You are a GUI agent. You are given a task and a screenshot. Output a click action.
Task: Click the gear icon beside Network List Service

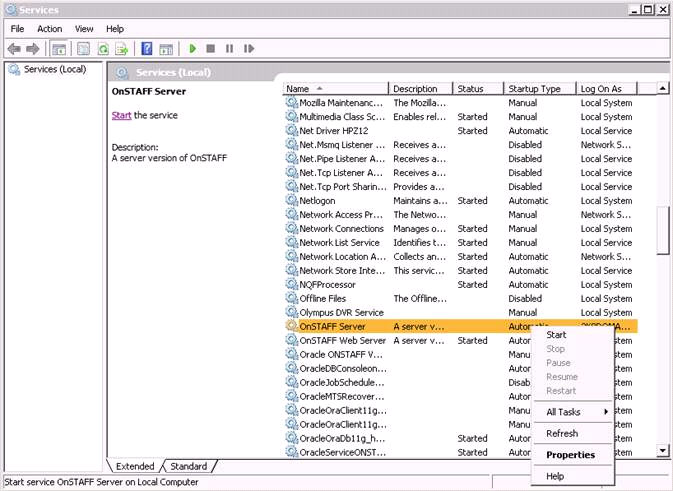292,242
